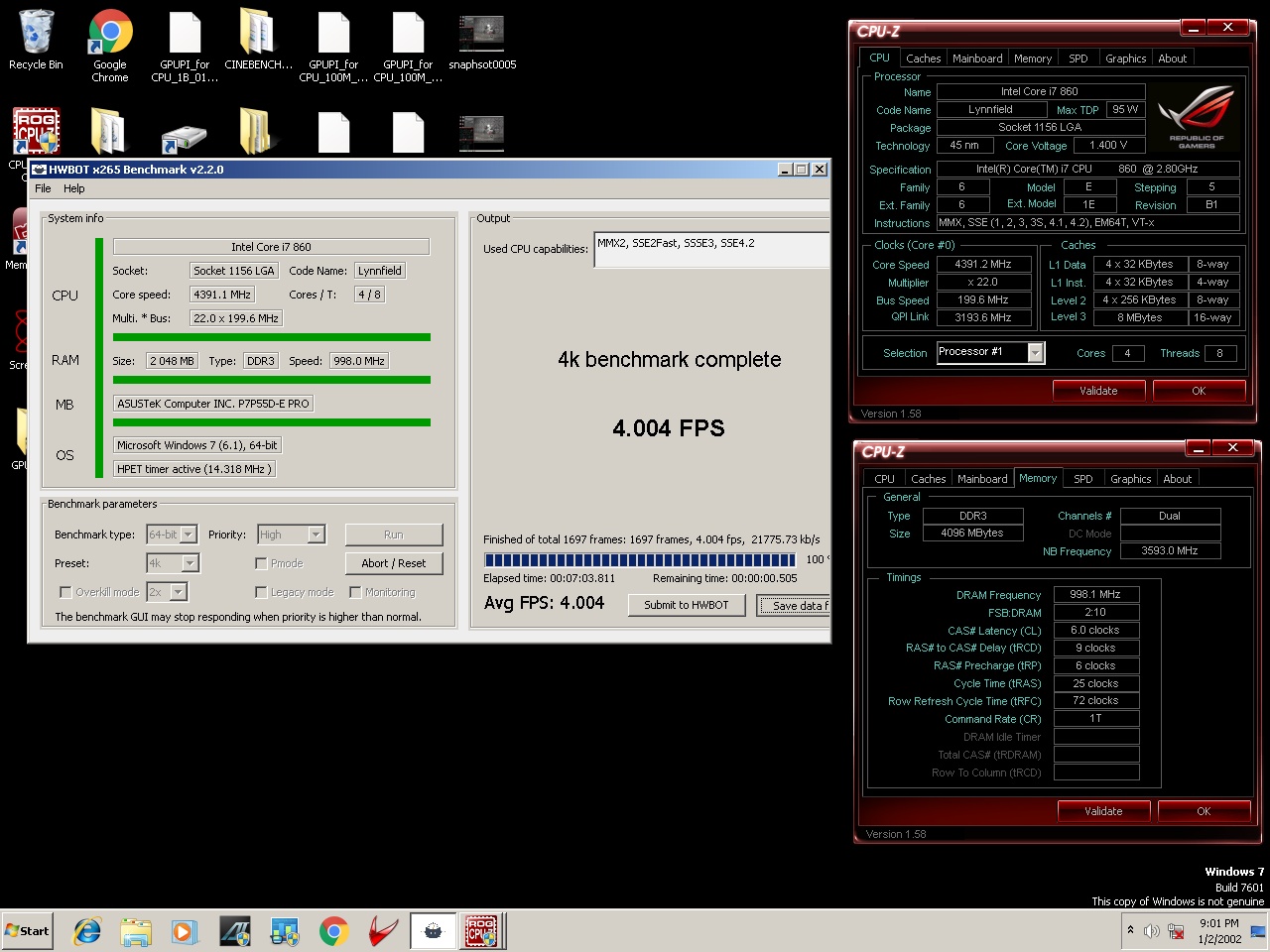Click OK in CPU-Z window showing Memory tab

pyautogui.click(x=1204, y=811)
